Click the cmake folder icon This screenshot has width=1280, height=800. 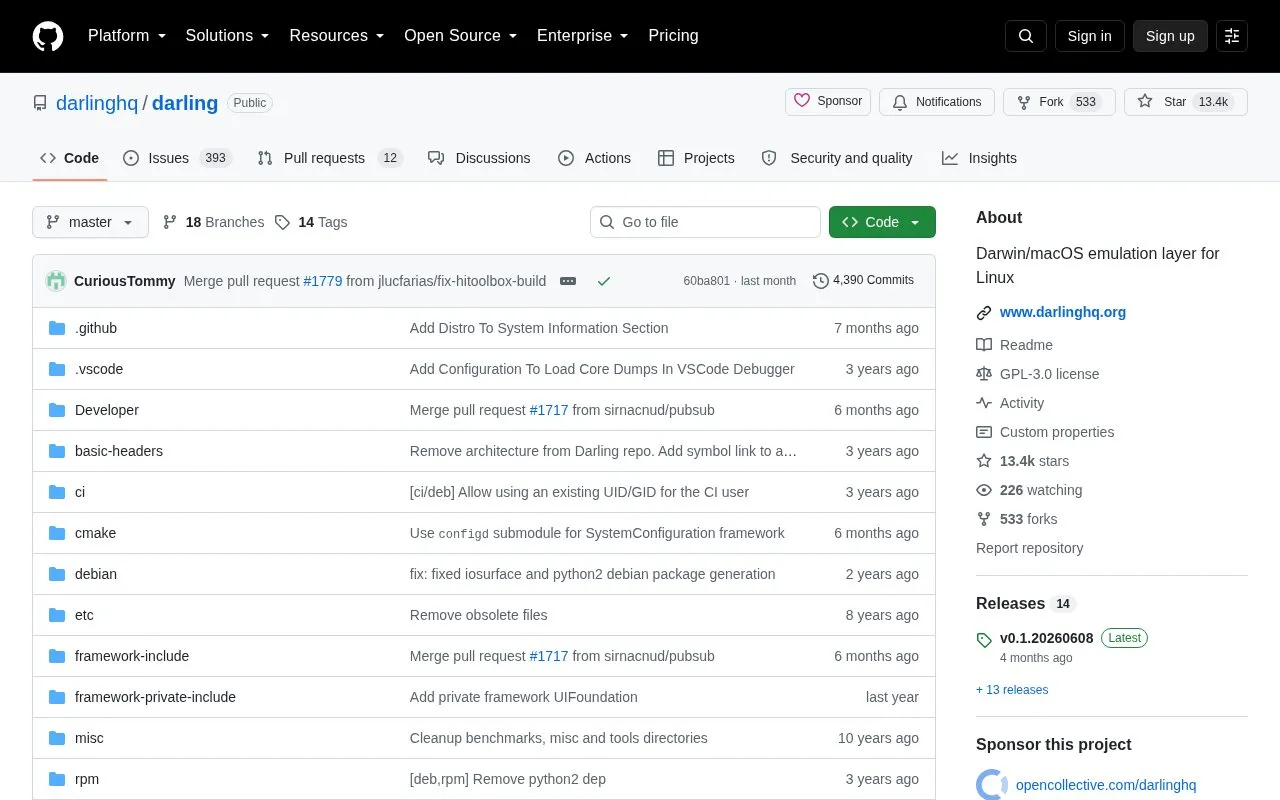57,533
